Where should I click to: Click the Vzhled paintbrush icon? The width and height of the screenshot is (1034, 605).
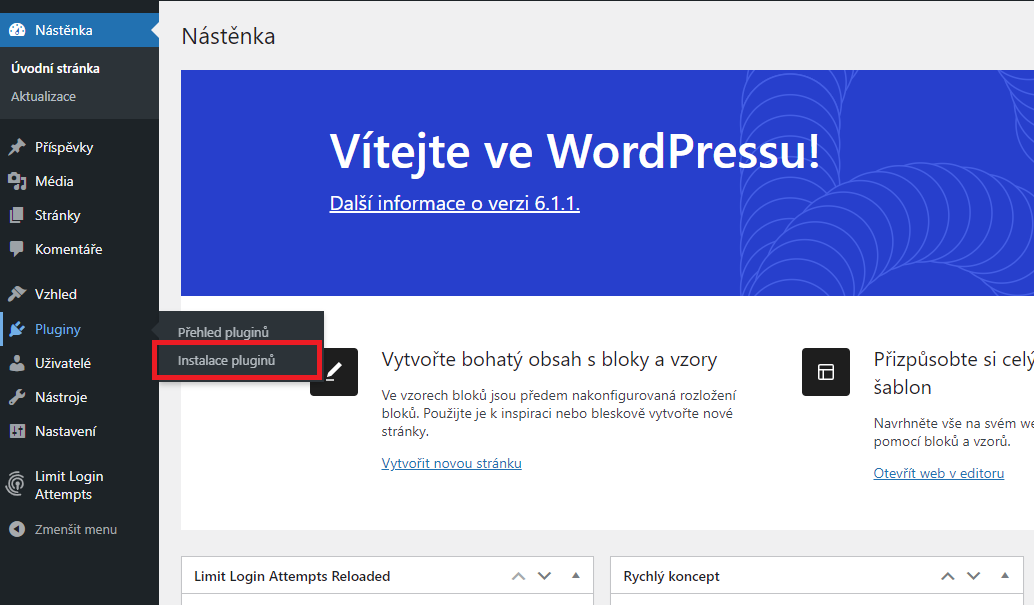pos(17,294)
